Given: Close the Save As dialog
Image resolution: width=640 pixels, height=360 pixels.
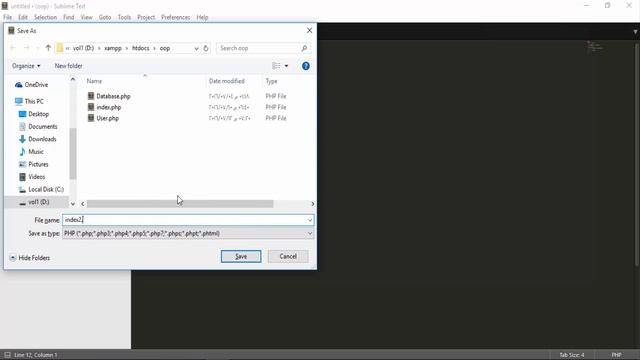Looking at the screenshot, I should tap(309, 31).
